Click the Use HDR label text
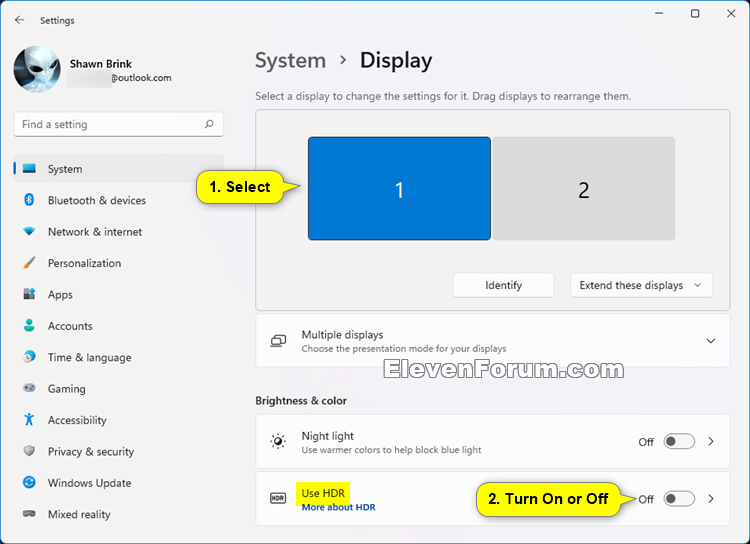The height and width of the screenshot is (544, 750). [x=323, y=493]
